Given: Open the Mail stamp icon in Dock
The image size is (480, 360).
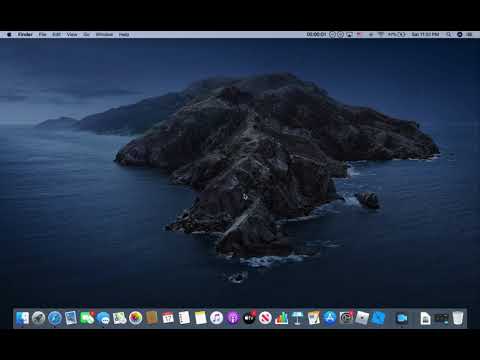Looking at the screenshot, I should pos(71,318).
